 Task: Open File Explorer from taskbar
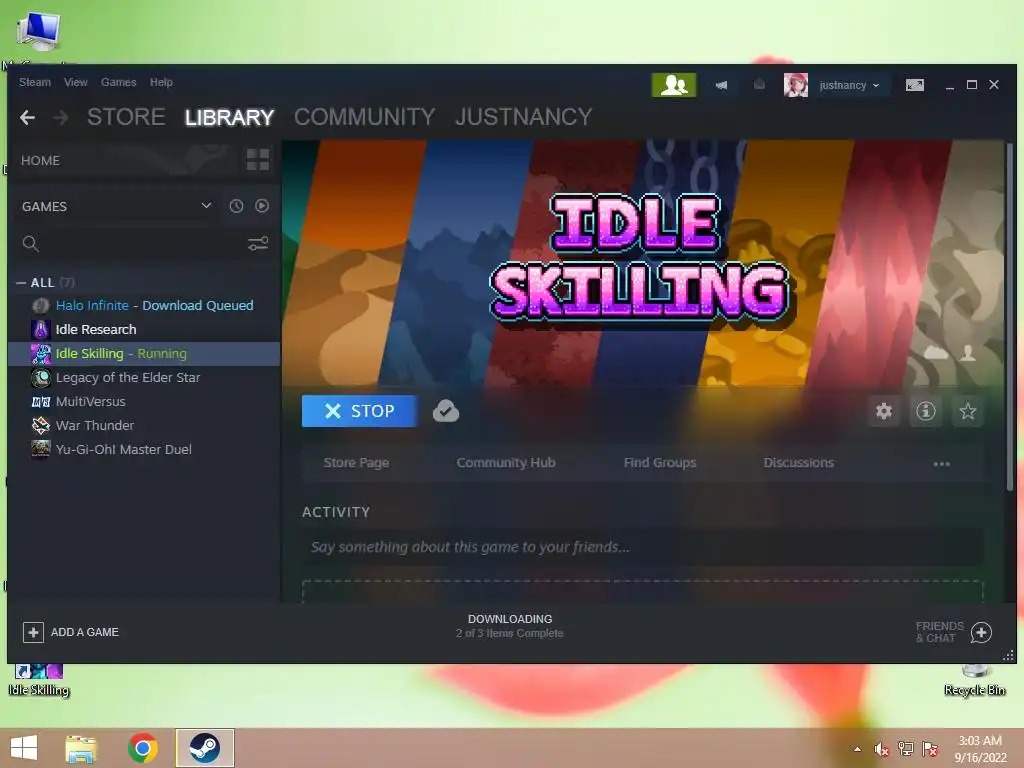coord(81,748)
